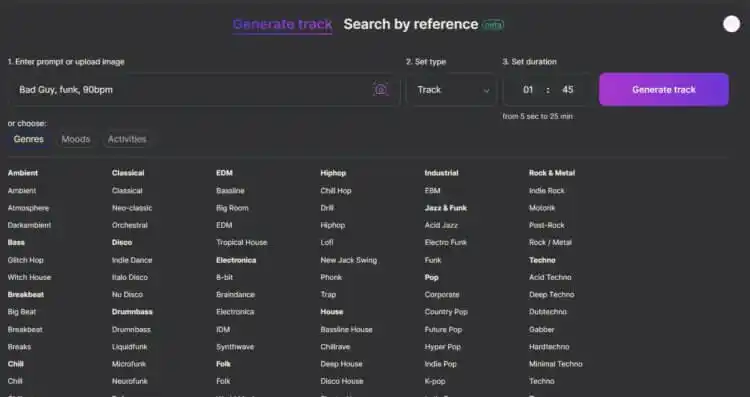
Task: Select the Nu Disco genre
Action: pos(127,295)
